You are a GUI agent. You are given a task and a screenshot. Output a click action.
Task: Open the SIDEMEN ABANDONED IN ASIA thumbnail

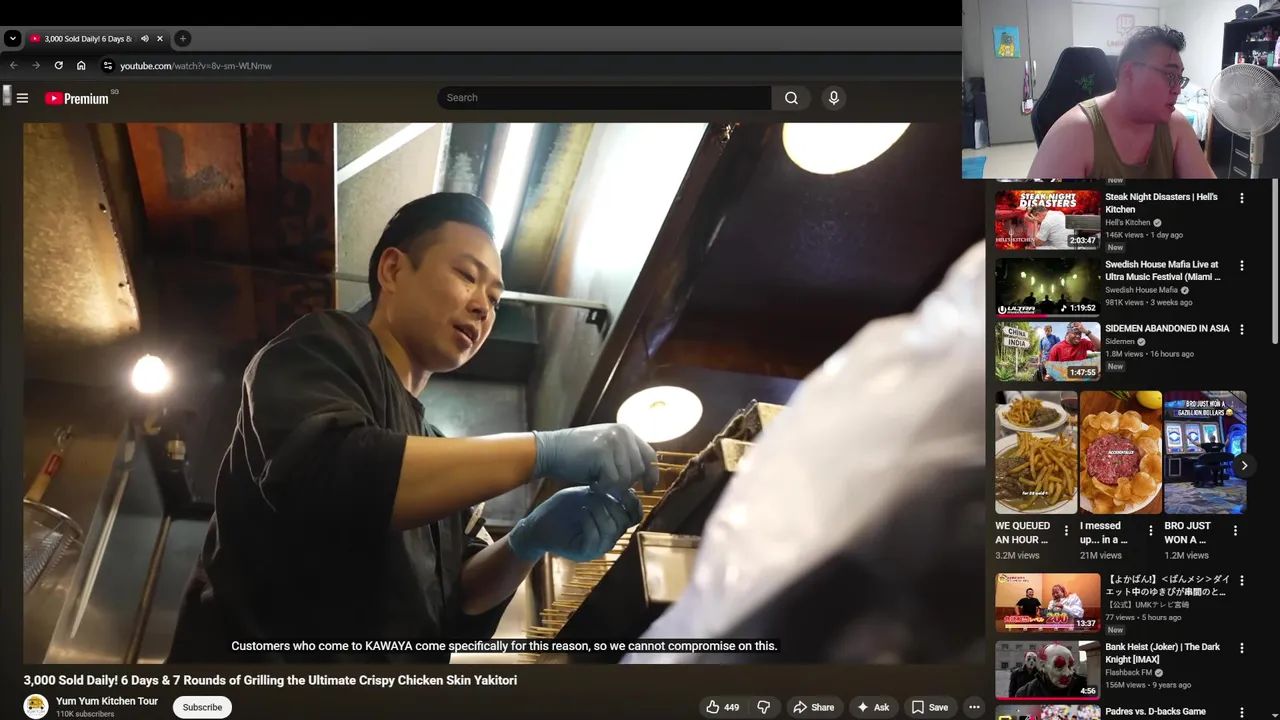(1047, 351)
